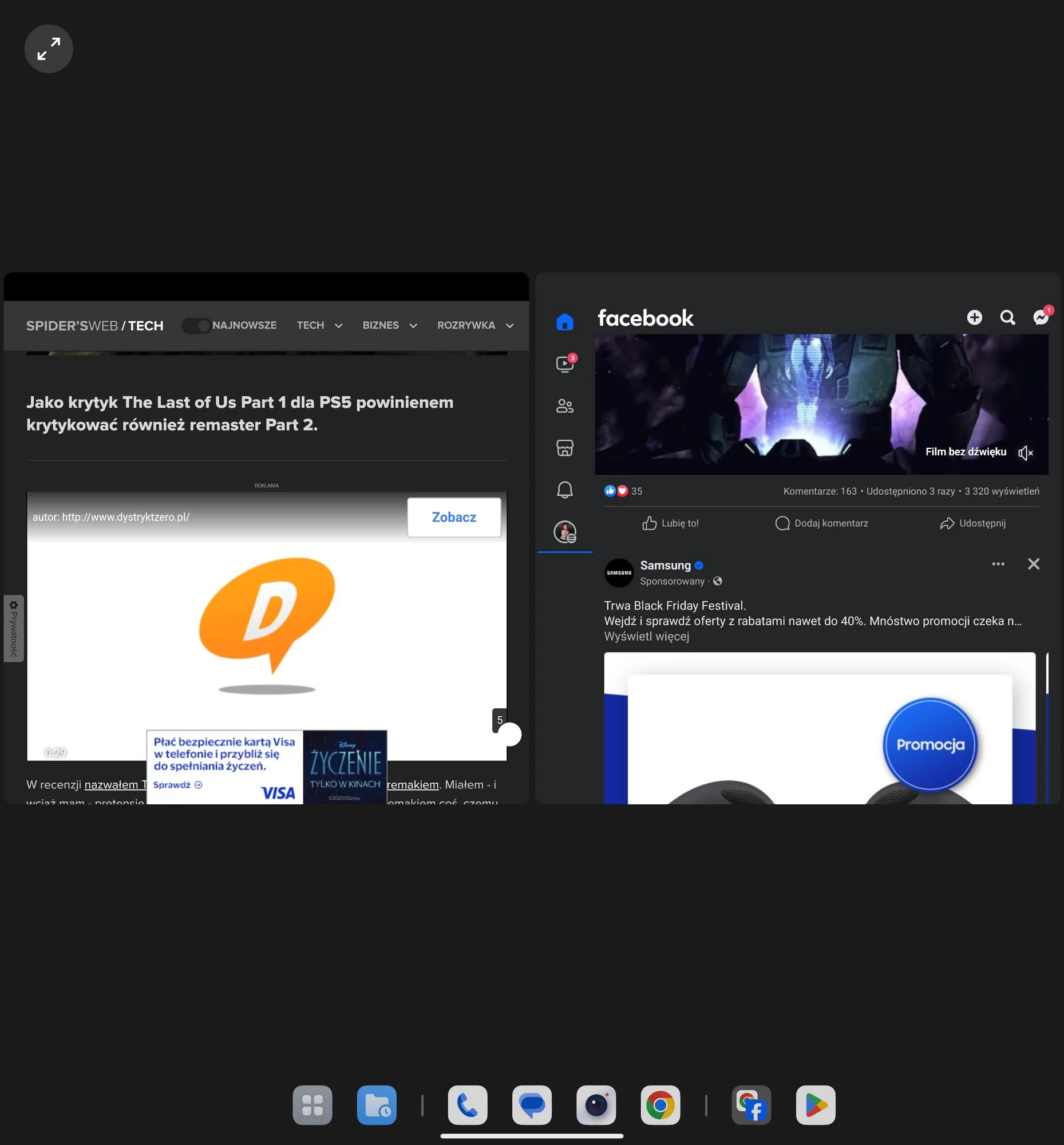The height and width of the screenshot is (1145, 1064).
Task: Open Chrome from the dock
Action: pos(660,1105)
